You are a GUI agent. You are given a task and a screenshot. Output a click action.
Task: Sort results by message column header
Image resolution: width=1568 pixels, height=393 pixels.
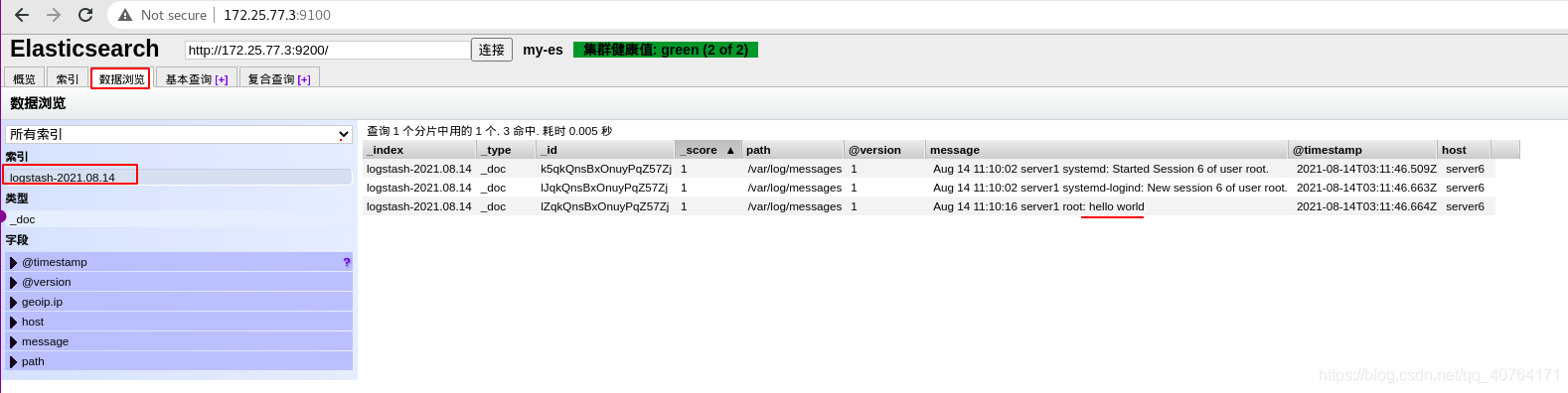[1107, 150]
